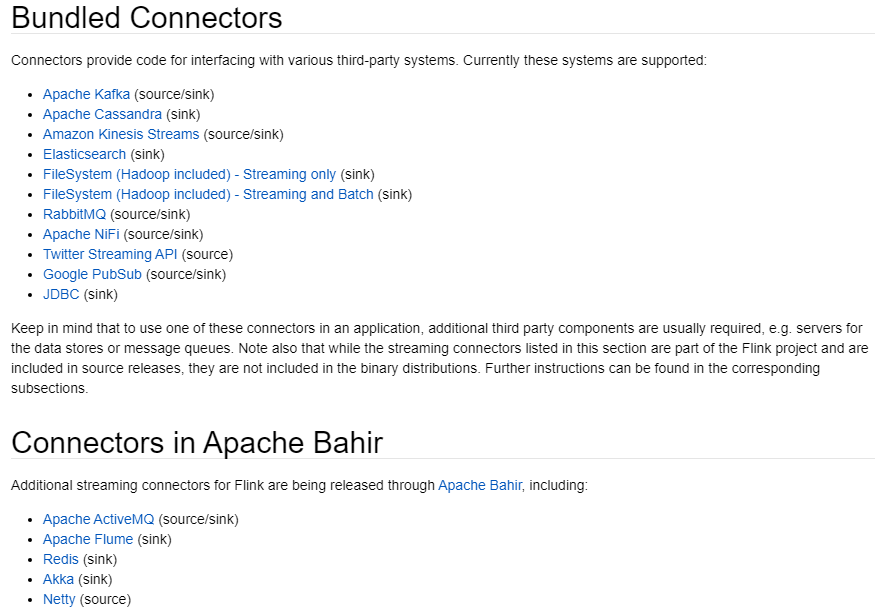Open the Apache NiFi link

[81, 234]
